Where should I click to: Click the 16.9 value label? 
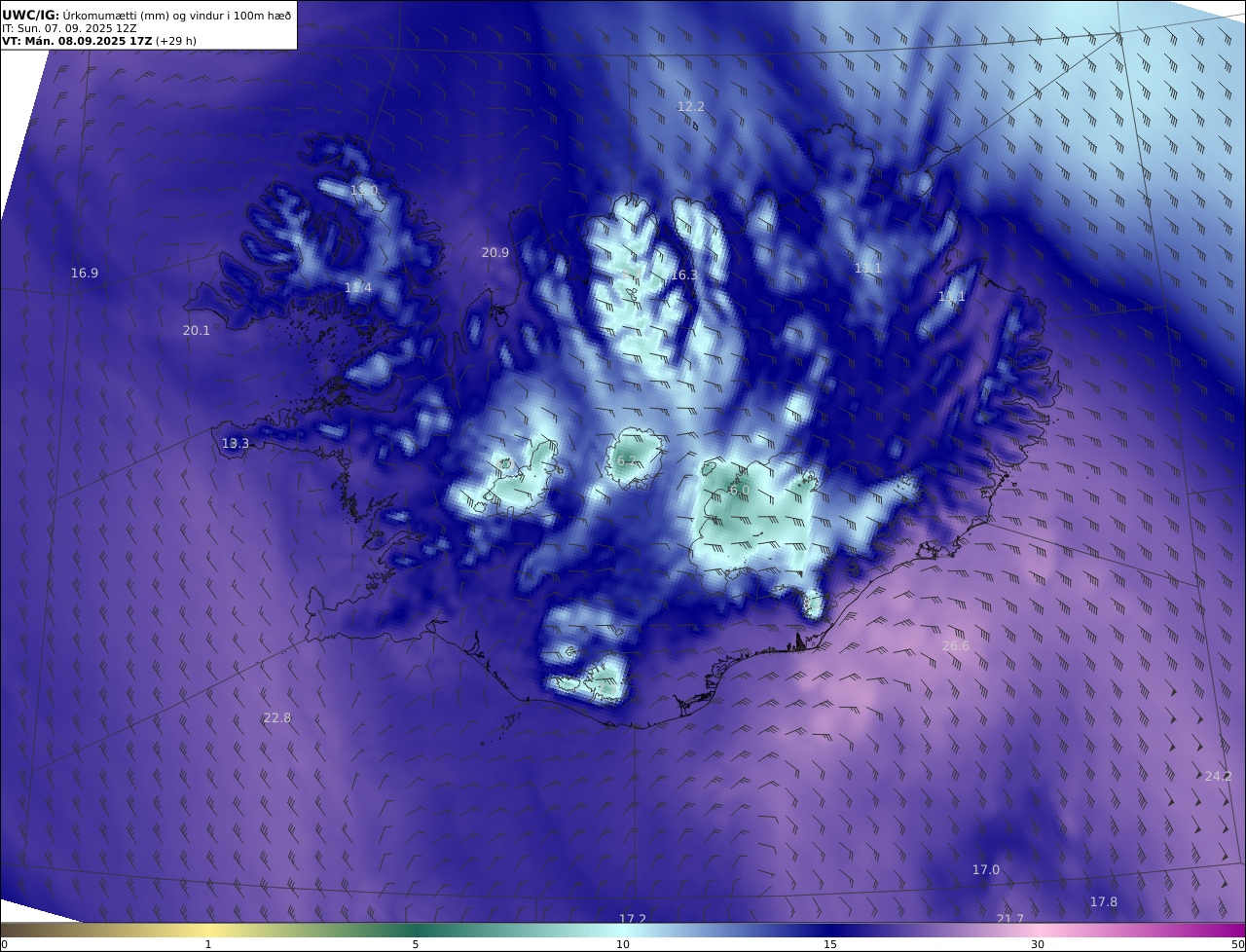tap(85, 274)
